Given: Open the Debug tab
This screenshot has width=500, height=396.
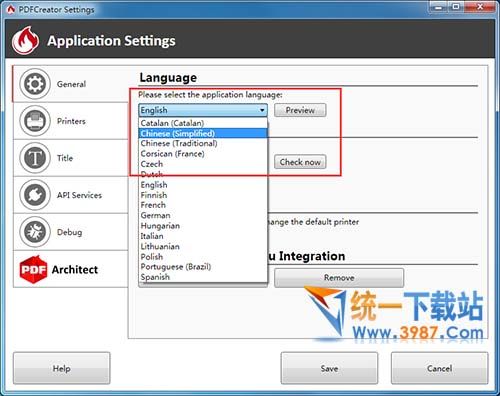Looking at the screenshot, I should (70, 232).
